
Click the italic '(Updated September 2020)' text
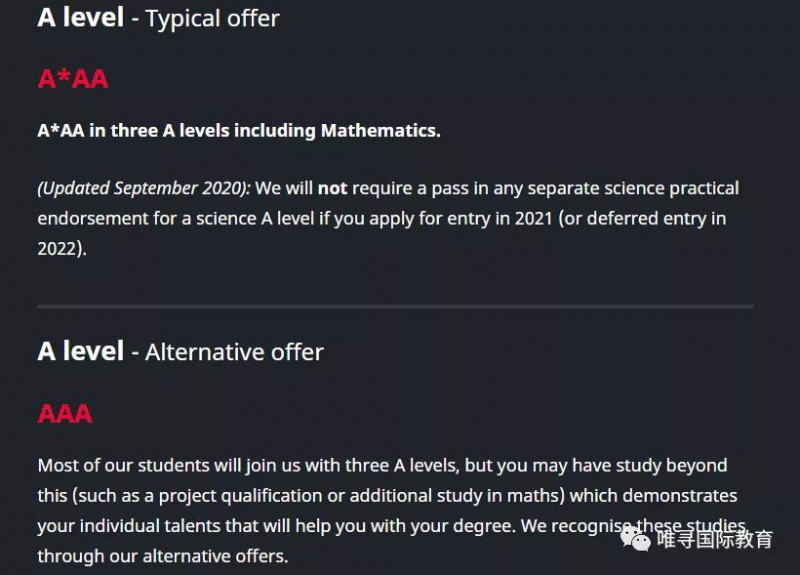(x=144, y=188)
